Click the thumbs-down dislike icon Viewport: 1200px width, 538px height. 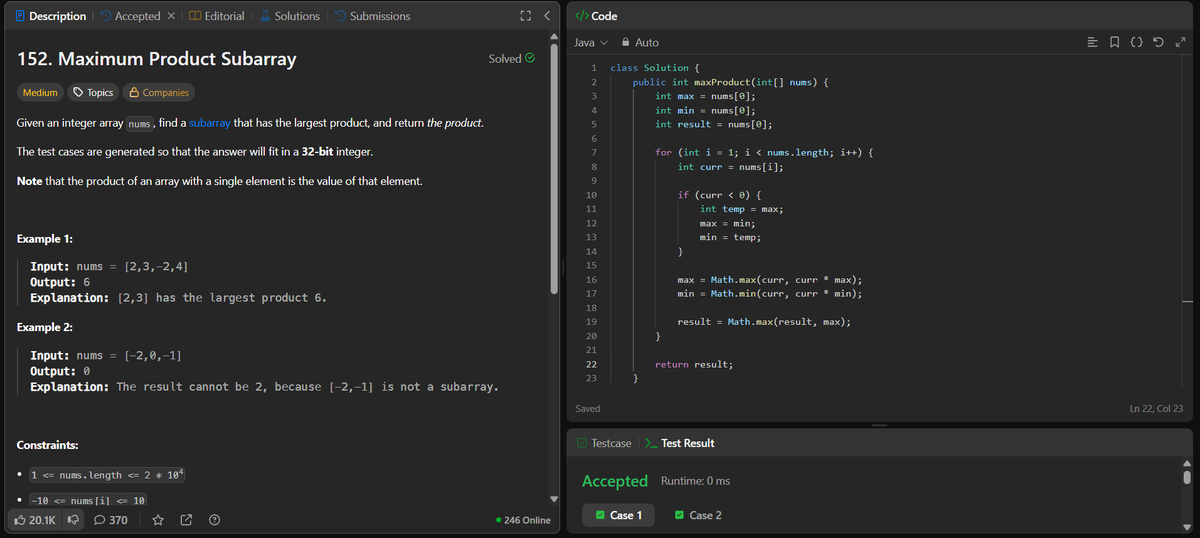click(73, 520)
